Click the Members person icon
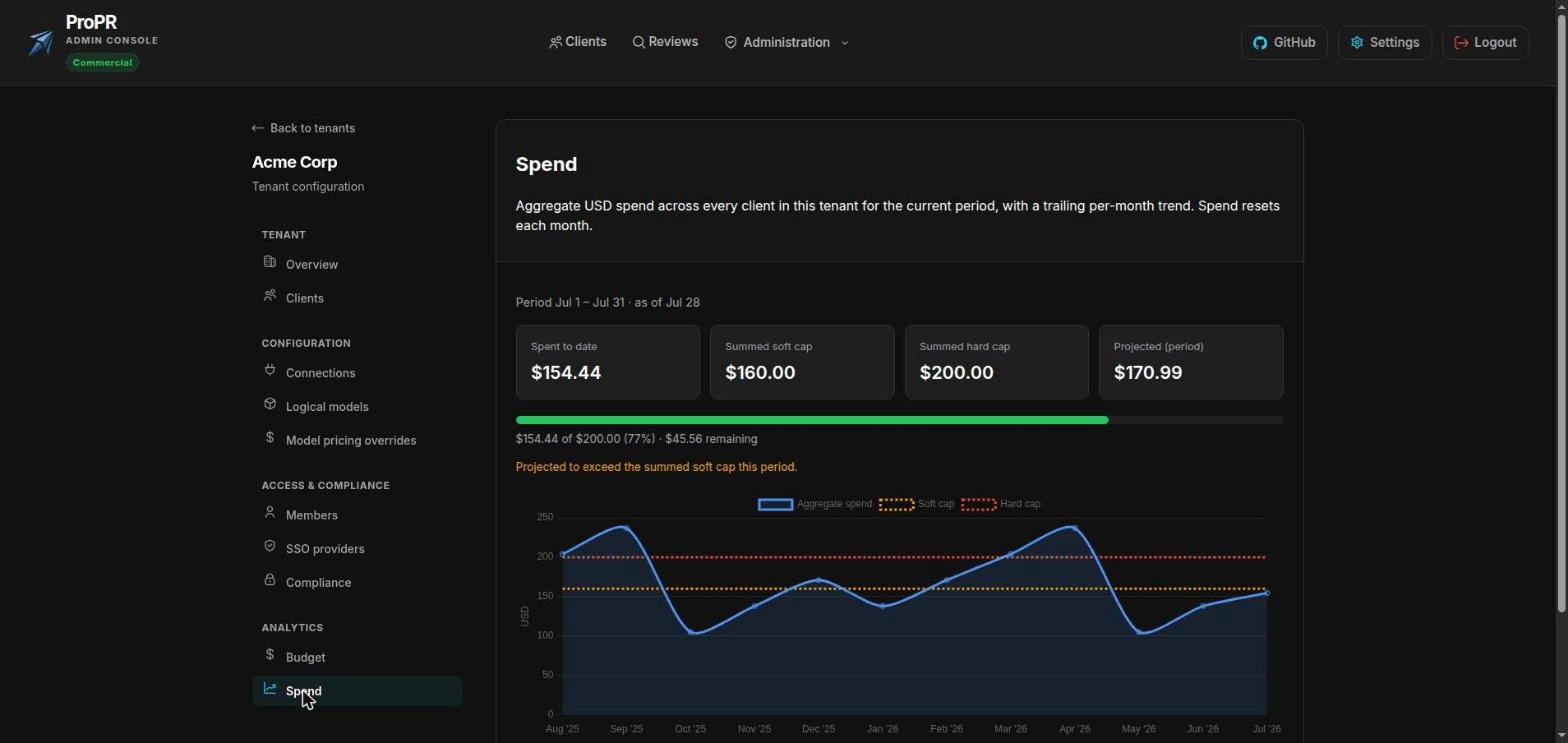The width and height of the screenshot is (1568, 743). 270,512
